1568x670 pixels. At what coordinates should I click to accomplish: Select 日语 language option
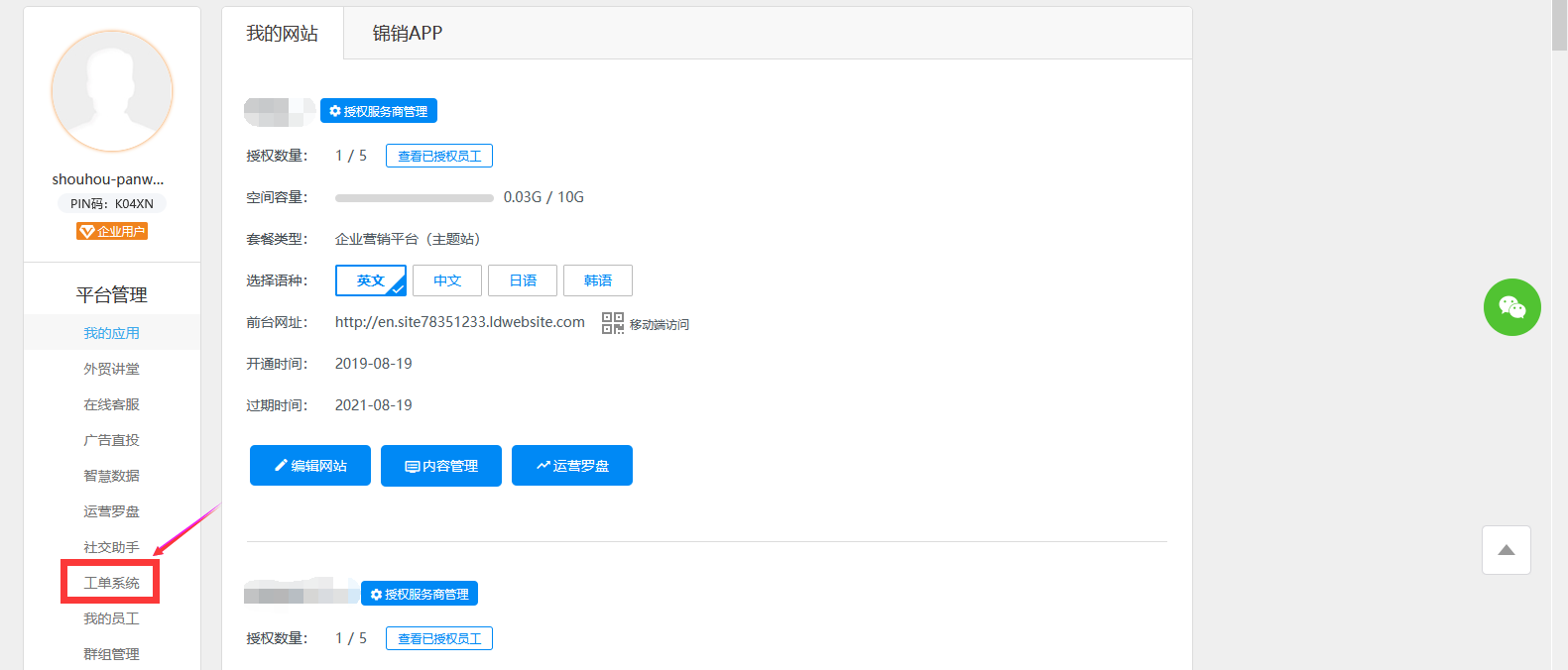tap(523, 280)
